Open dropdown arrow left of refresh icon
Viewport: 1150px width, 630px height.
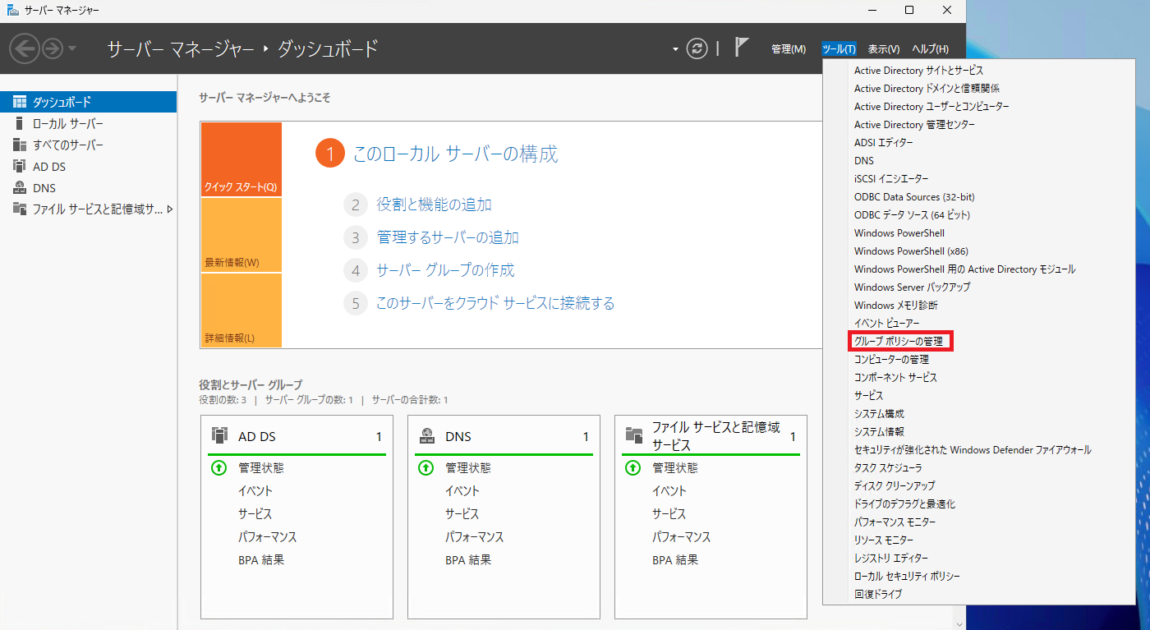(x=675, y=49)
